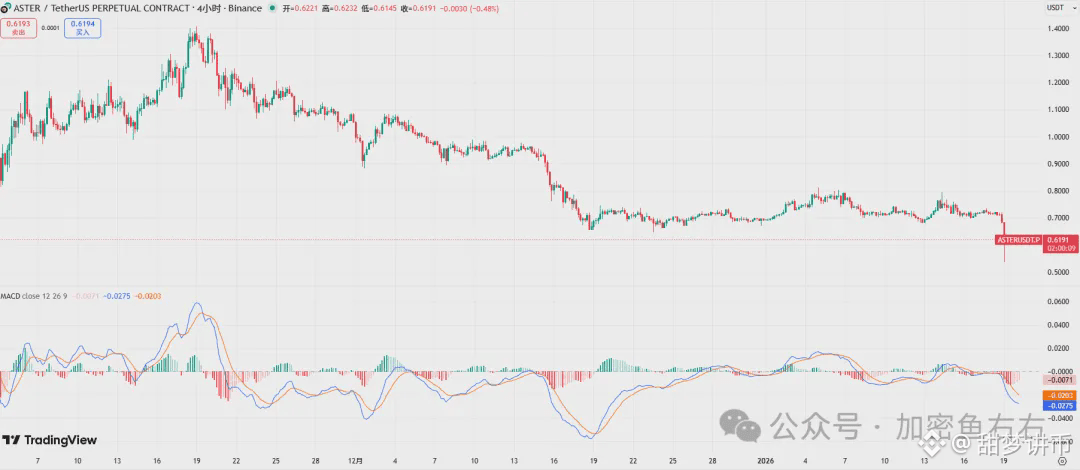Viewport: 1080px width, 470px height.
Task: Click the ASTER coin logo icon
Action: (x=6, y=9)
